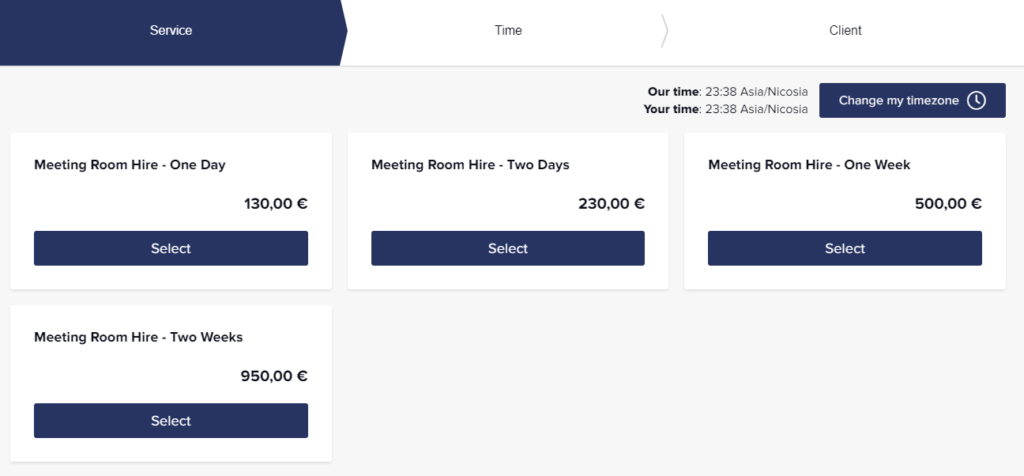Click the Meeting Room Hire - One Week title
This screenshot has height=476, width=1024.
[x=809, y=165]
